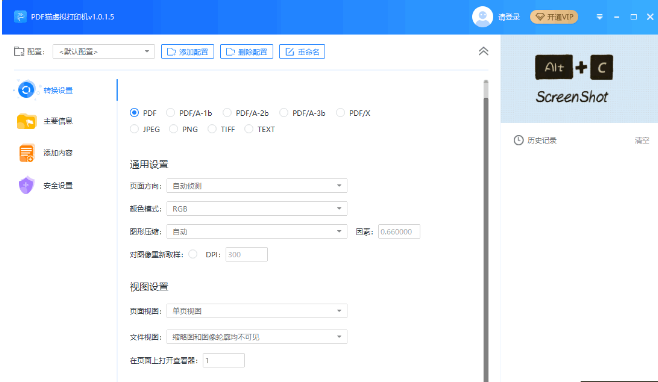Click the user avatar icon

point(482,17)
